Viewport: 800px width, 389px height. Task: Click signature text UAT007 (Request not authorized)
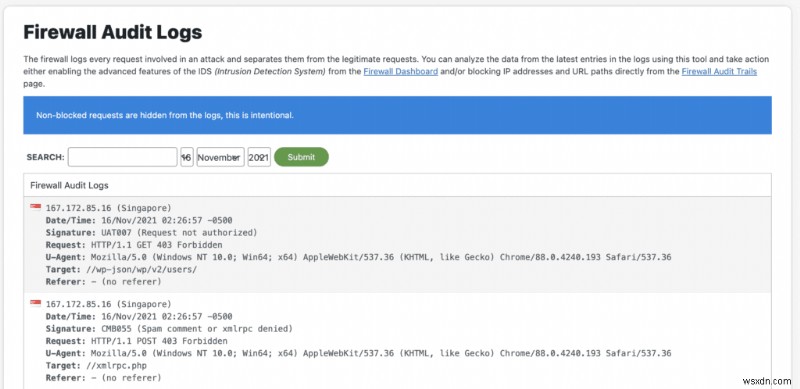[x=179, y=232]
